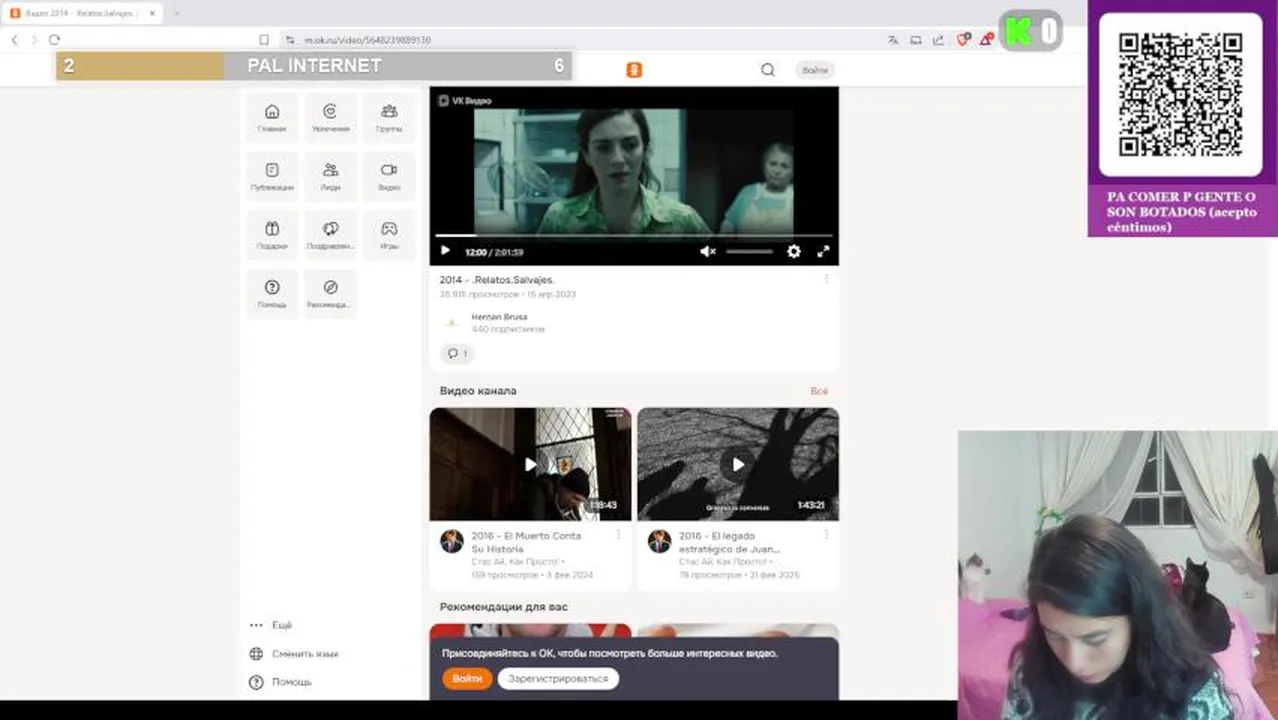Screen dimensions: 1278x720
Task: Adjust the video volume slider
Action: point(749,252)
